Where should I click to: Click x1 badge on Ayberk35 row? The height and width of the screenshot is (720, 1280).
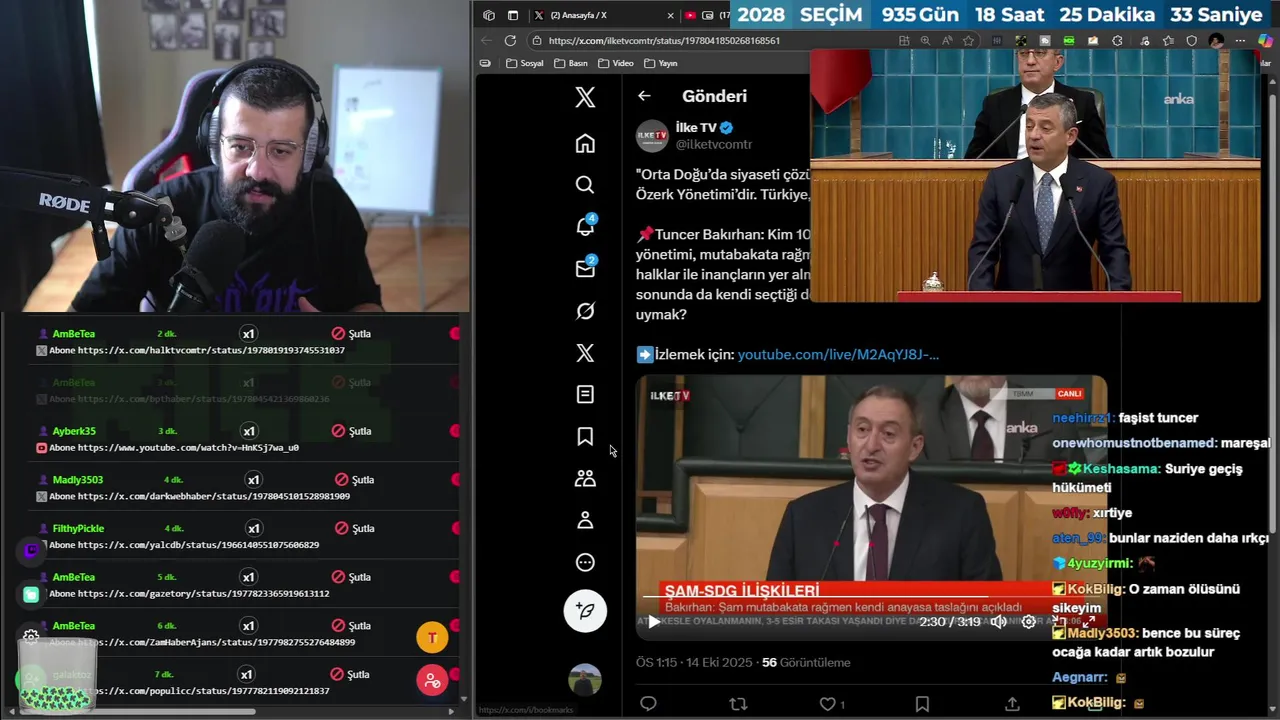tap(248, 431)
